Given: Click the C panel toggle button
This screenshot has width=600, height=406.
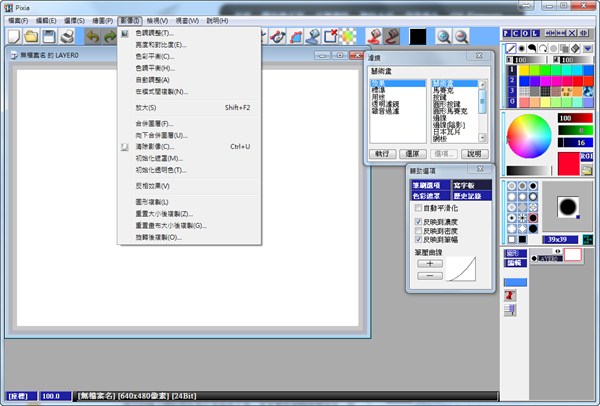Looking at the screenshot, I should click(x=516, y=33).
